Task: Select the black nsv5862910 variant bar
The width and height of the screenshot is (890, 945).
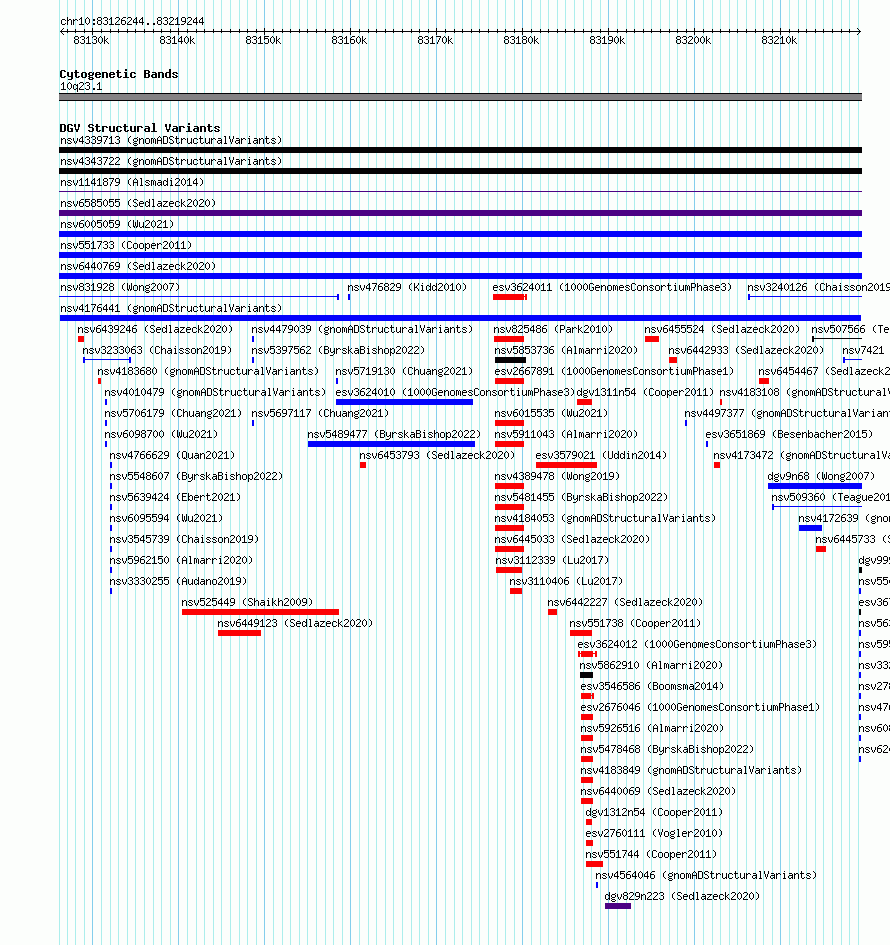Action: [x=586, y=675]
